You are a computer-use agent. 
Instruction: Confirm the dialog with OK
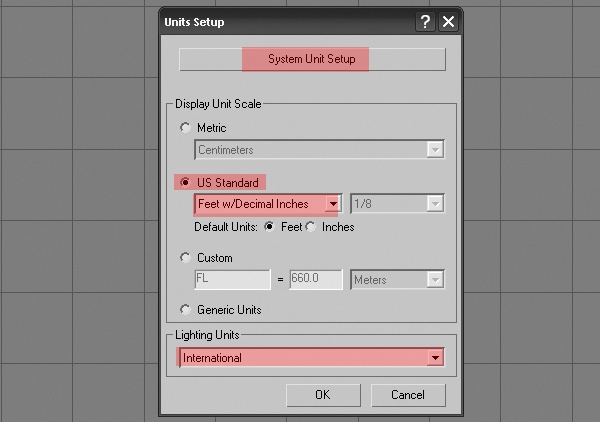point(322,395)
